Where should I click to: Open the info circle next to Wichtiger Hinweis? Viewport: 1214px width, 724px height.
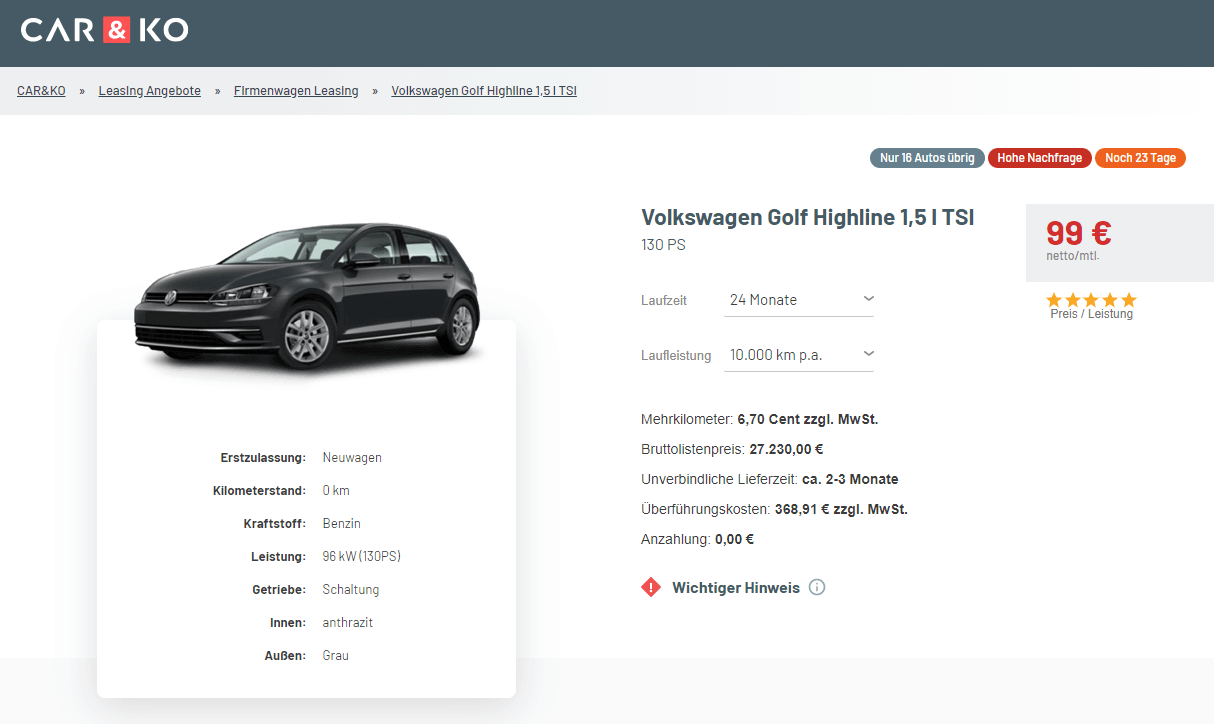point(817,587)
